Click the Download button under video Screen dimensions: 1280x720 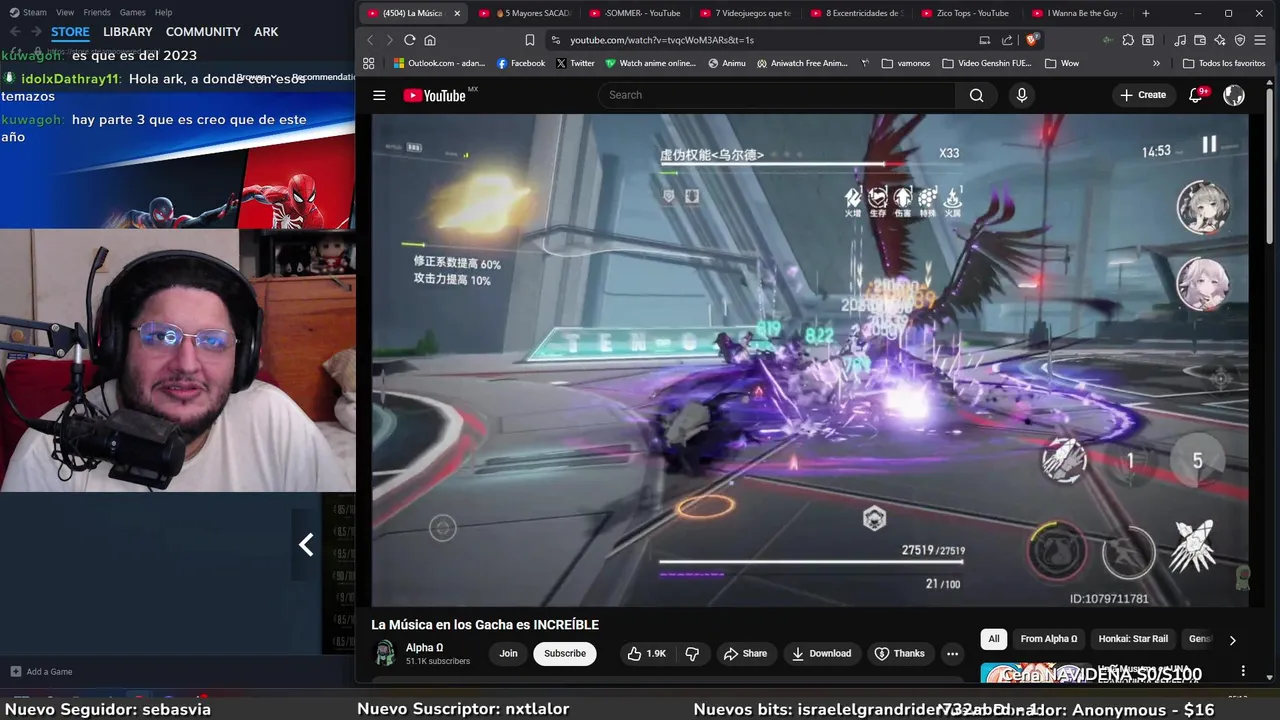click(821, 653)
